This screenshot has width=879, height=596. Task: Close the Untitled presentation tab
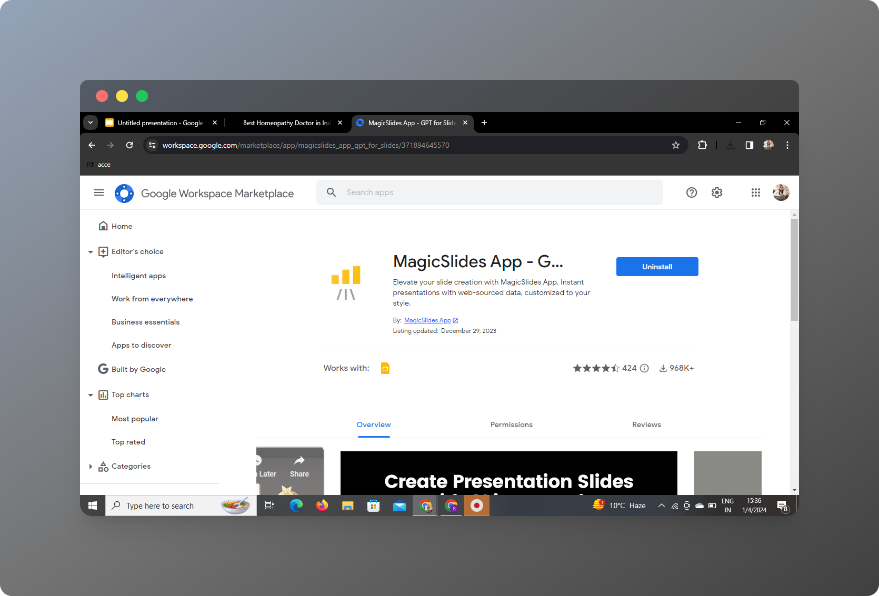214,122
